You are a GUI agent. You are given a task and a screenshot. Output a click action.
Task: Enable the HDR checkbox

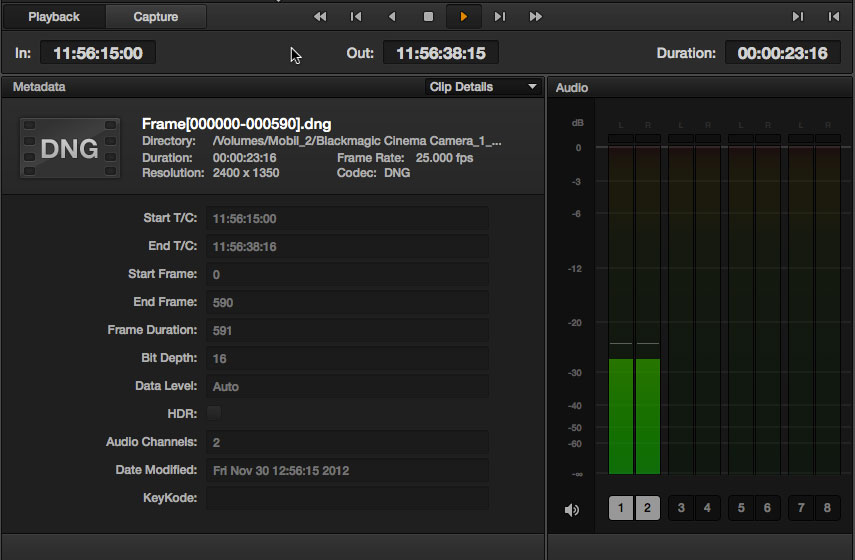point(214,413)
